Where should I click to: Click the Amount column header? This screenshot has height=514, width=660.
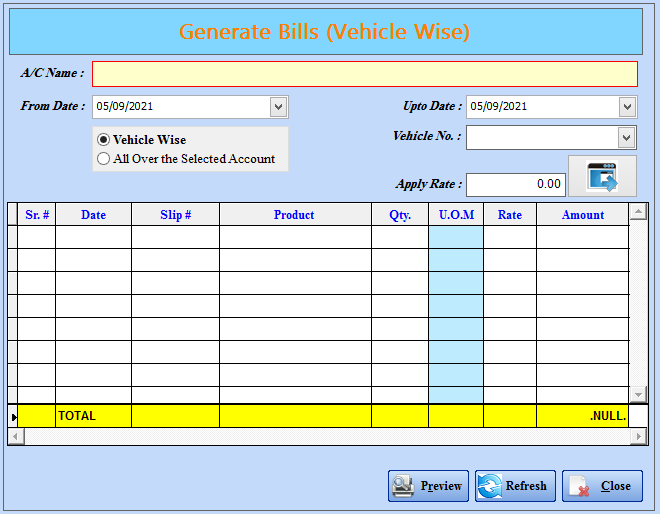[x=583, y=215]
